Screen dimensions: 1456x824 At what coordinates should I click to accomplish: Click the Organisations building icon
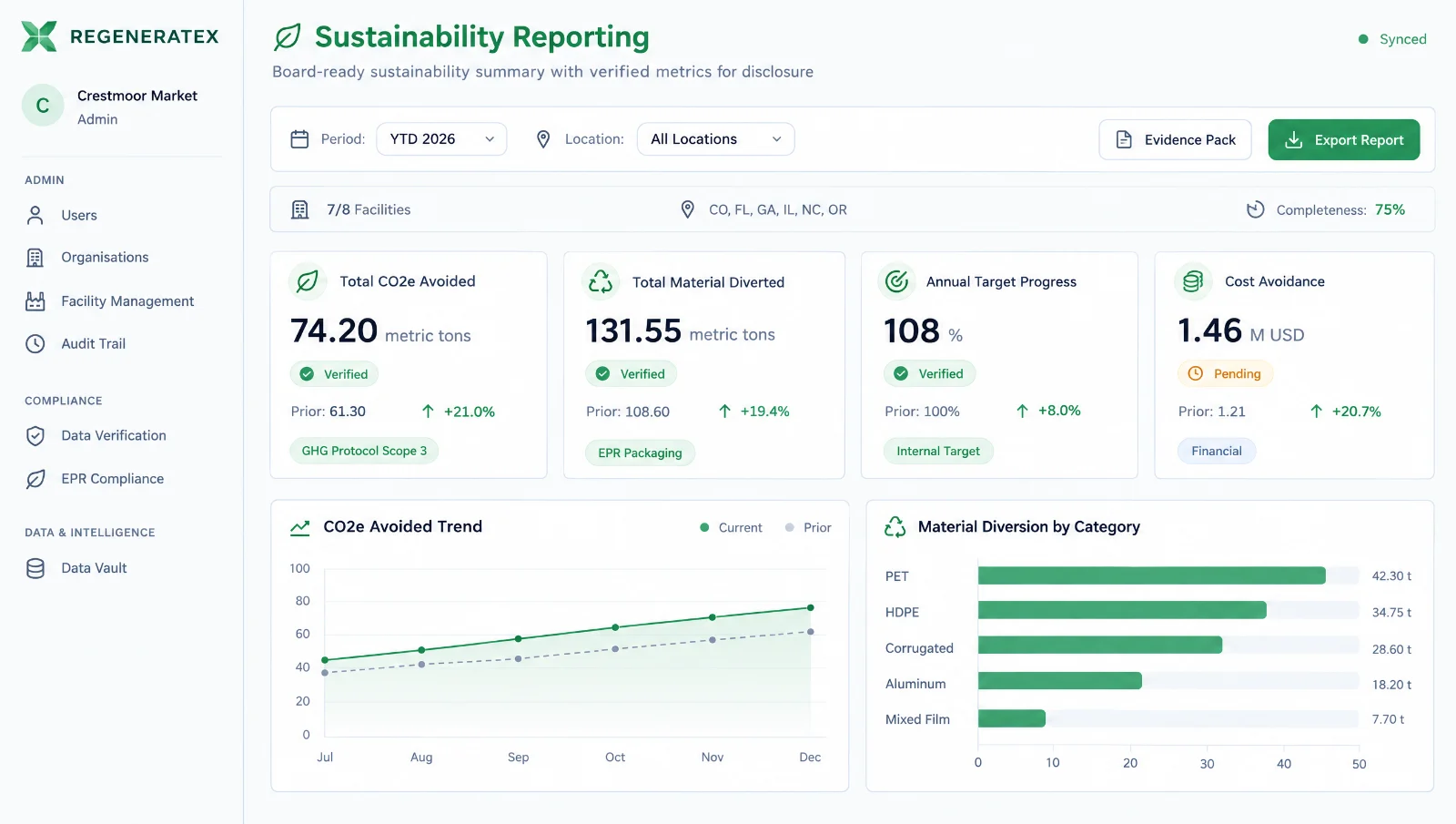pyautogui.click(x=35, y=258)
